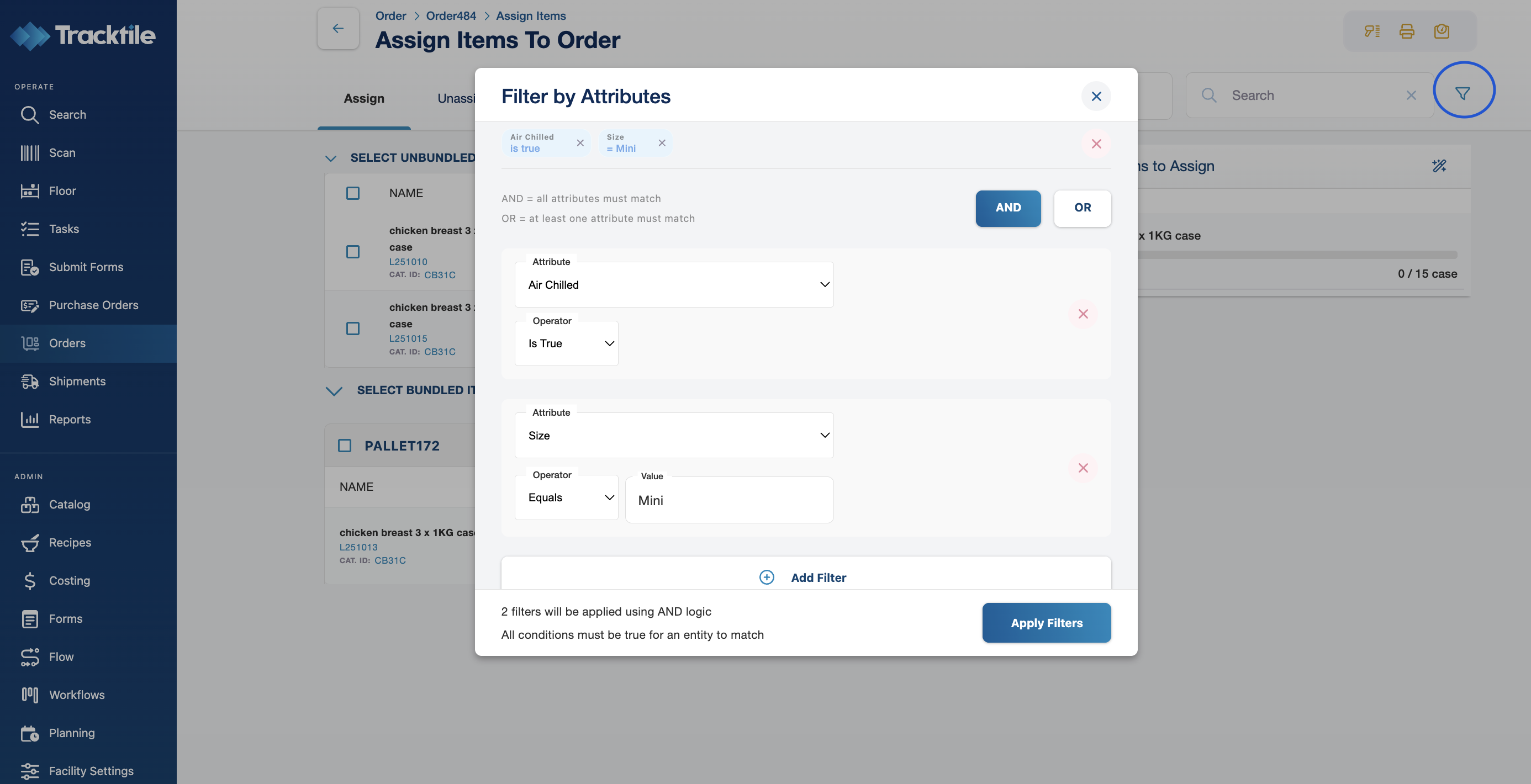Remove the Air Chilled filter chip
The image size is (1531, 784).
[580, 143]
